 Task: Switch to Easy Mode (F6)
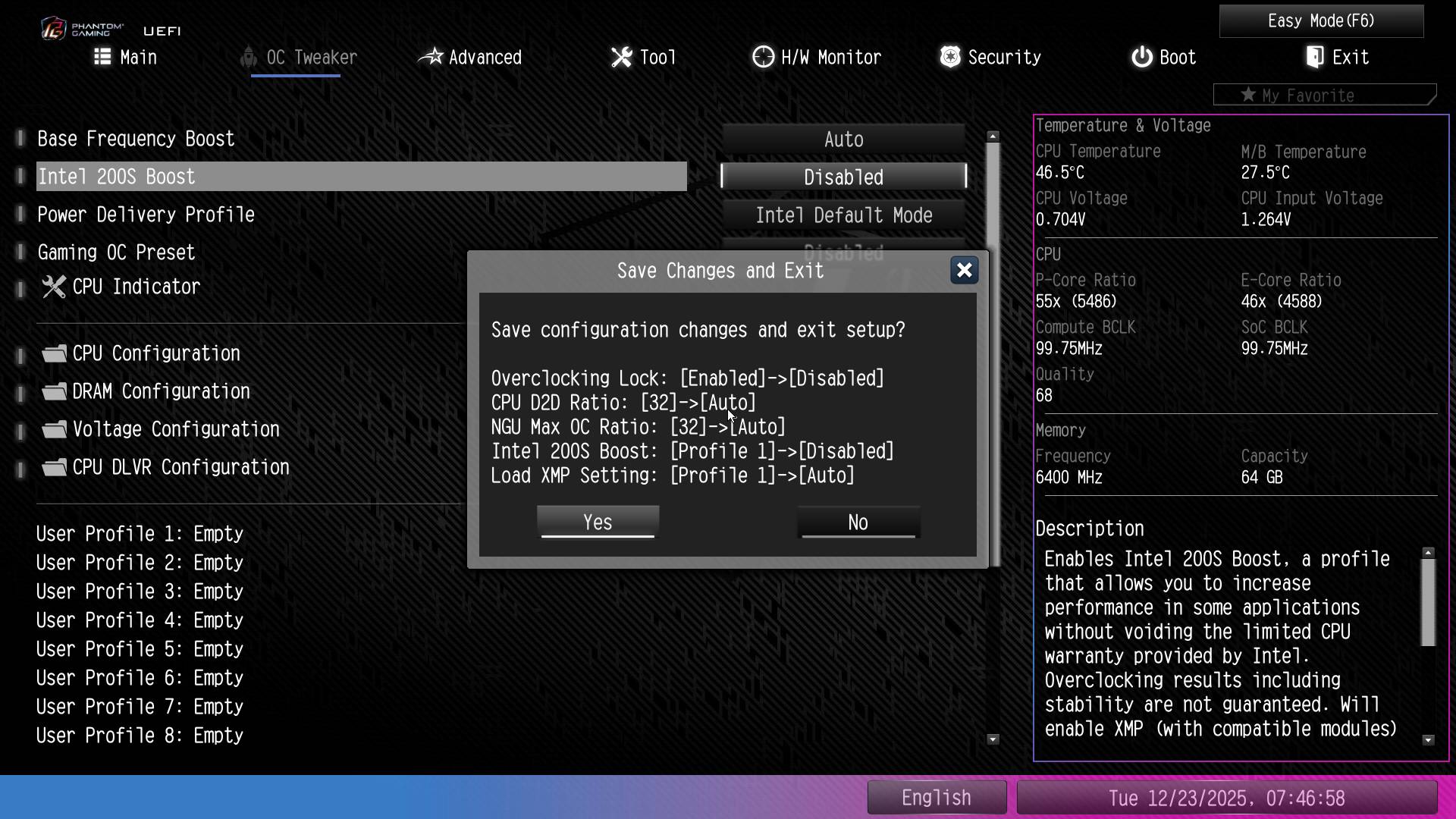[1321, 21]
